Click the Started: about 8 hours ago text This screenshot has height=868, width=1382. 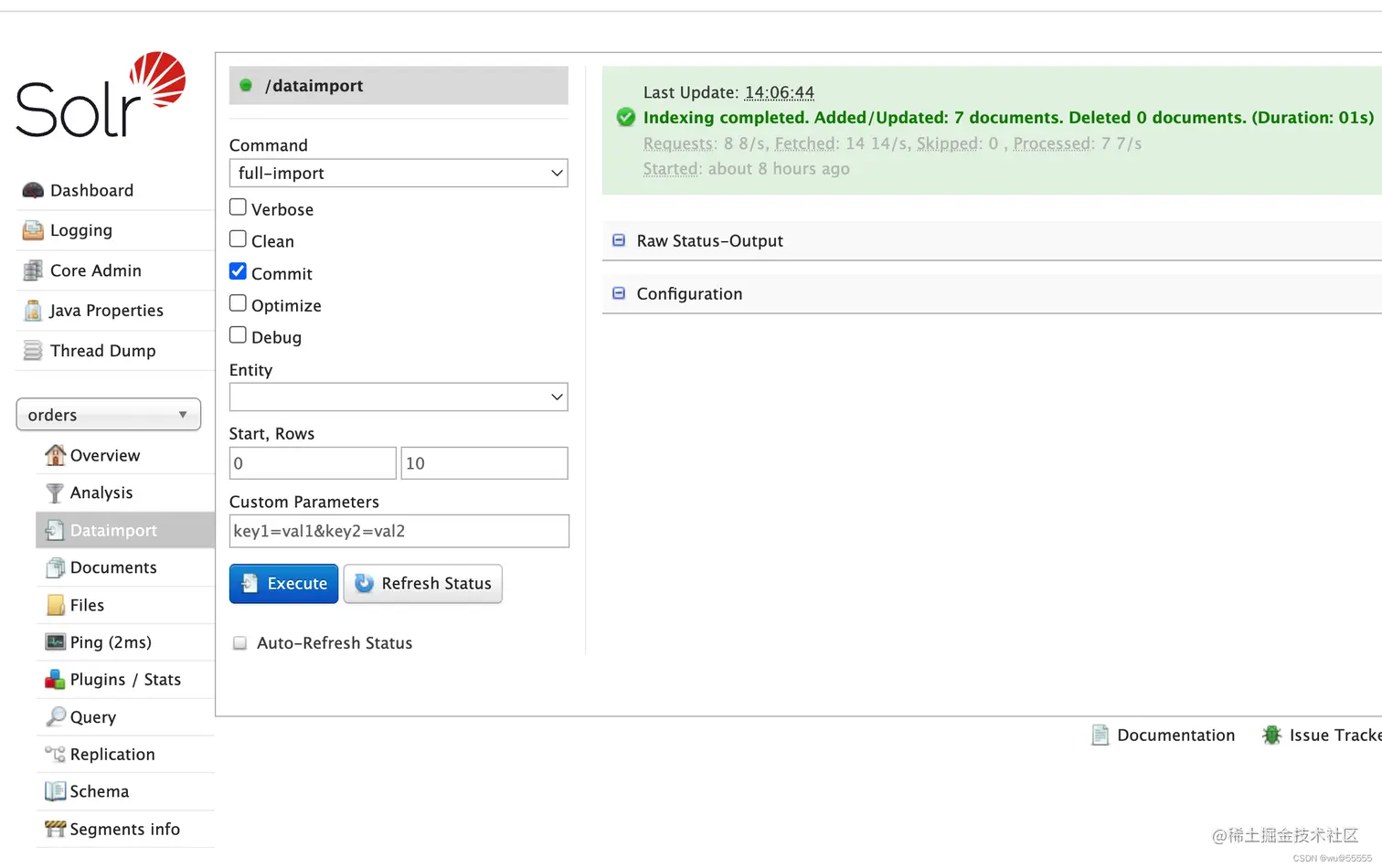pos(747,169)
